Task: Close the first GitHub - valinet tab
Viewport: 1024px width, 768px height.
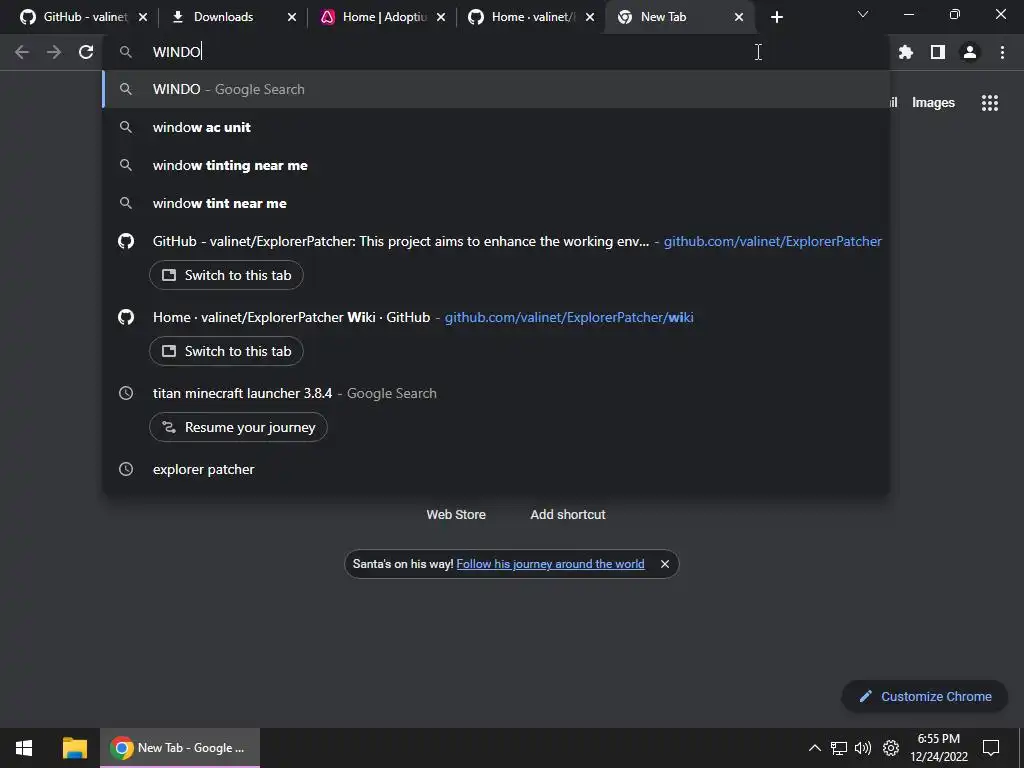Action: point(143,17)
